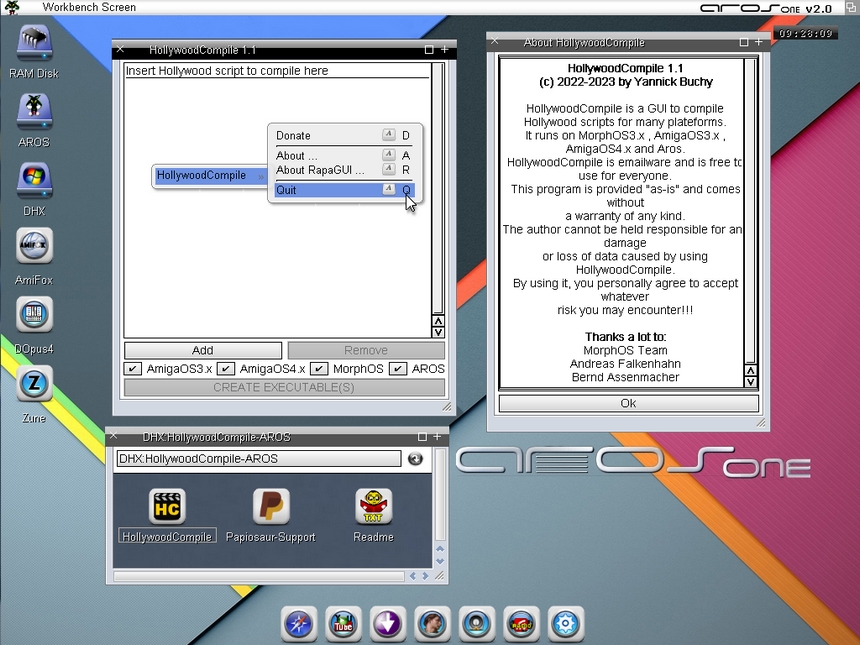Image resolution: width=860 pixels, height=645 pixels.
Task: Click the parent-directory button beside the path field
Action: click(x=415, y=459)
